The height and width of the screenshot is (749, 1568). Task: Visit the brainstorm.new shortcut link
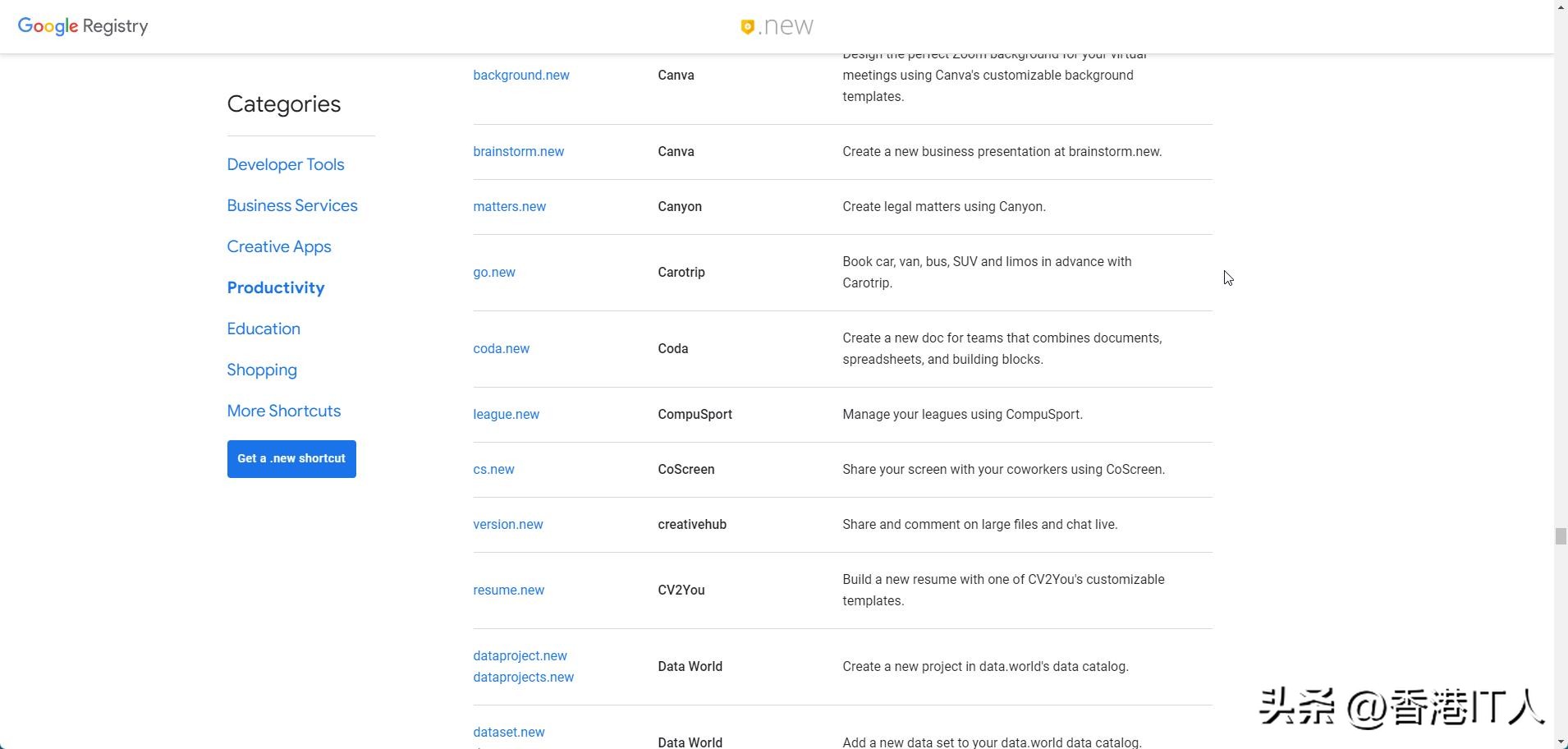tap(519, 151)
